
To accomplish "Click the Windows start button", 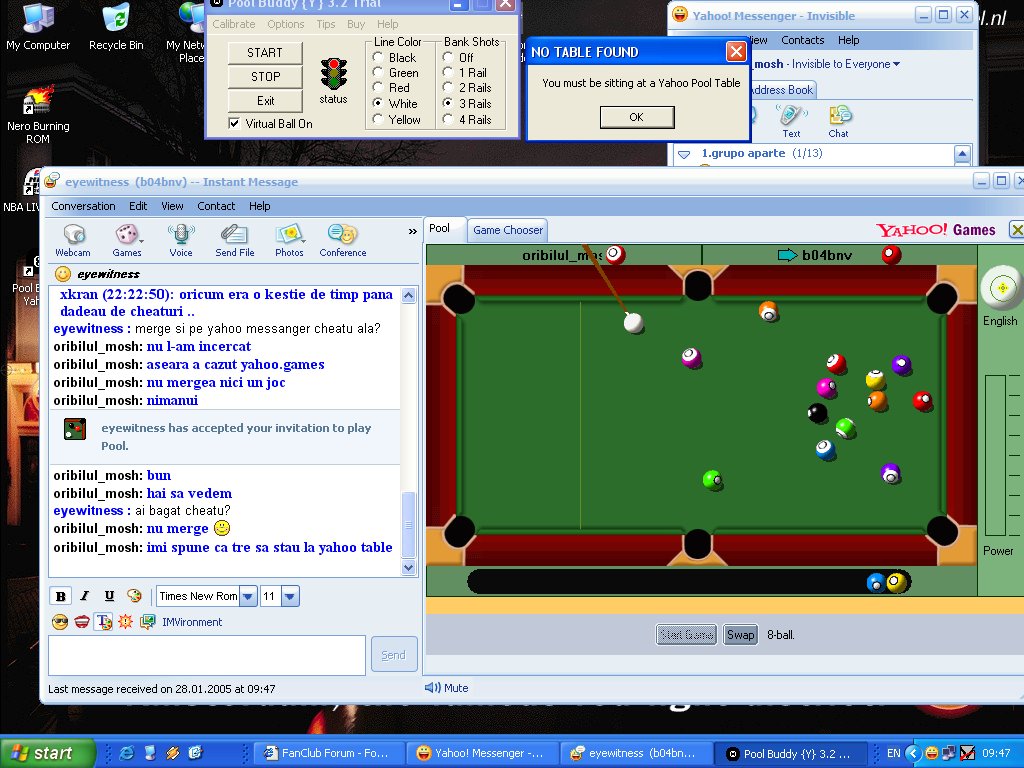I will pos(48,753).
